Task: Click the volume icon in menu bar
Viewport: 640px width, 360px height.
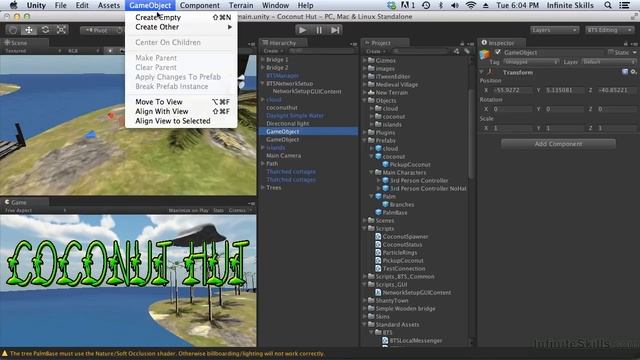Action: pyautogui.click(x=455, y=5)
